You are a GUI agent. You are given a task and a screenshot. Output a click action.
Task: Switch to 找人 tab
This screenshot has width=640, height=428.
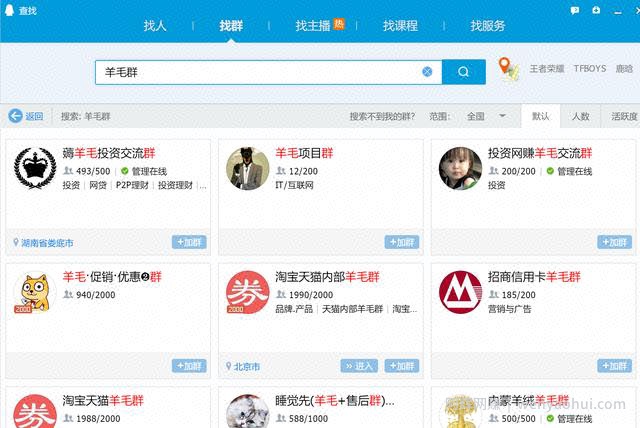tap(155, 26)
